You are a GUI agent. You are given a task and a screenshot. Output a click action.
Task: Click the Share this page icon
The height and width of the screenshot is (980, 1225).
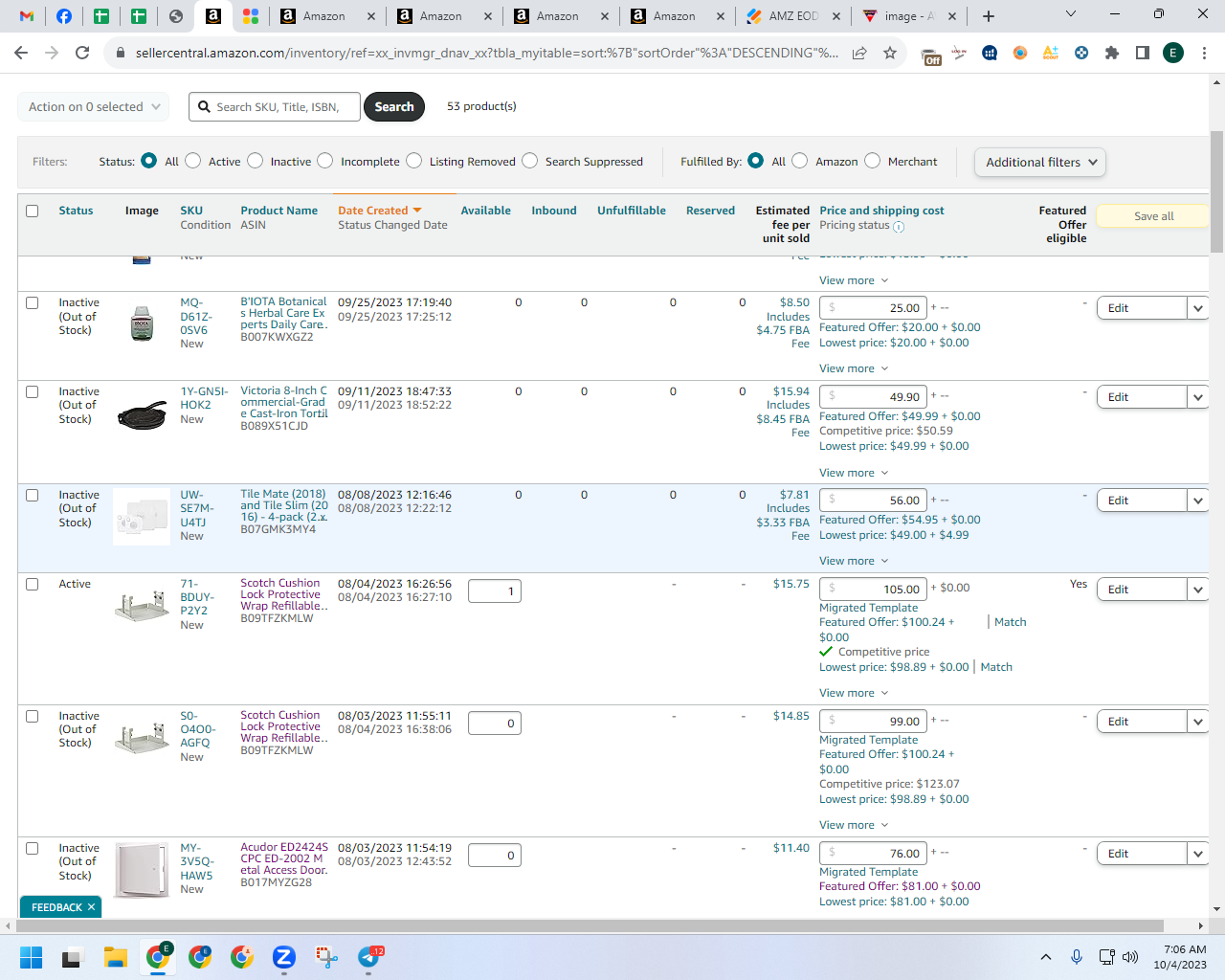point(859,53)
